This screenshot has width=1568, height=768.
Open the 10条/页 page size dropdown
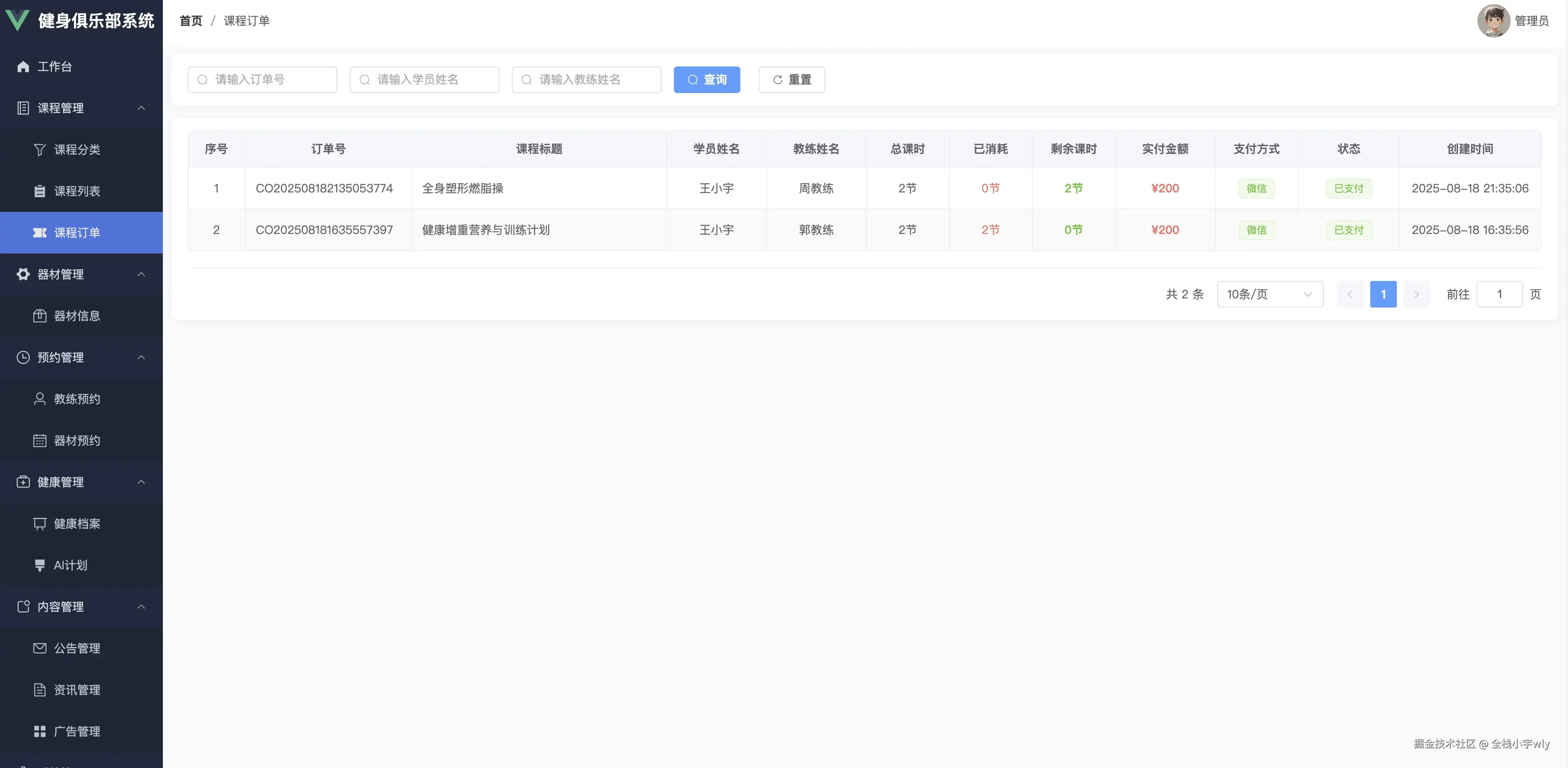pos(1270,294)
